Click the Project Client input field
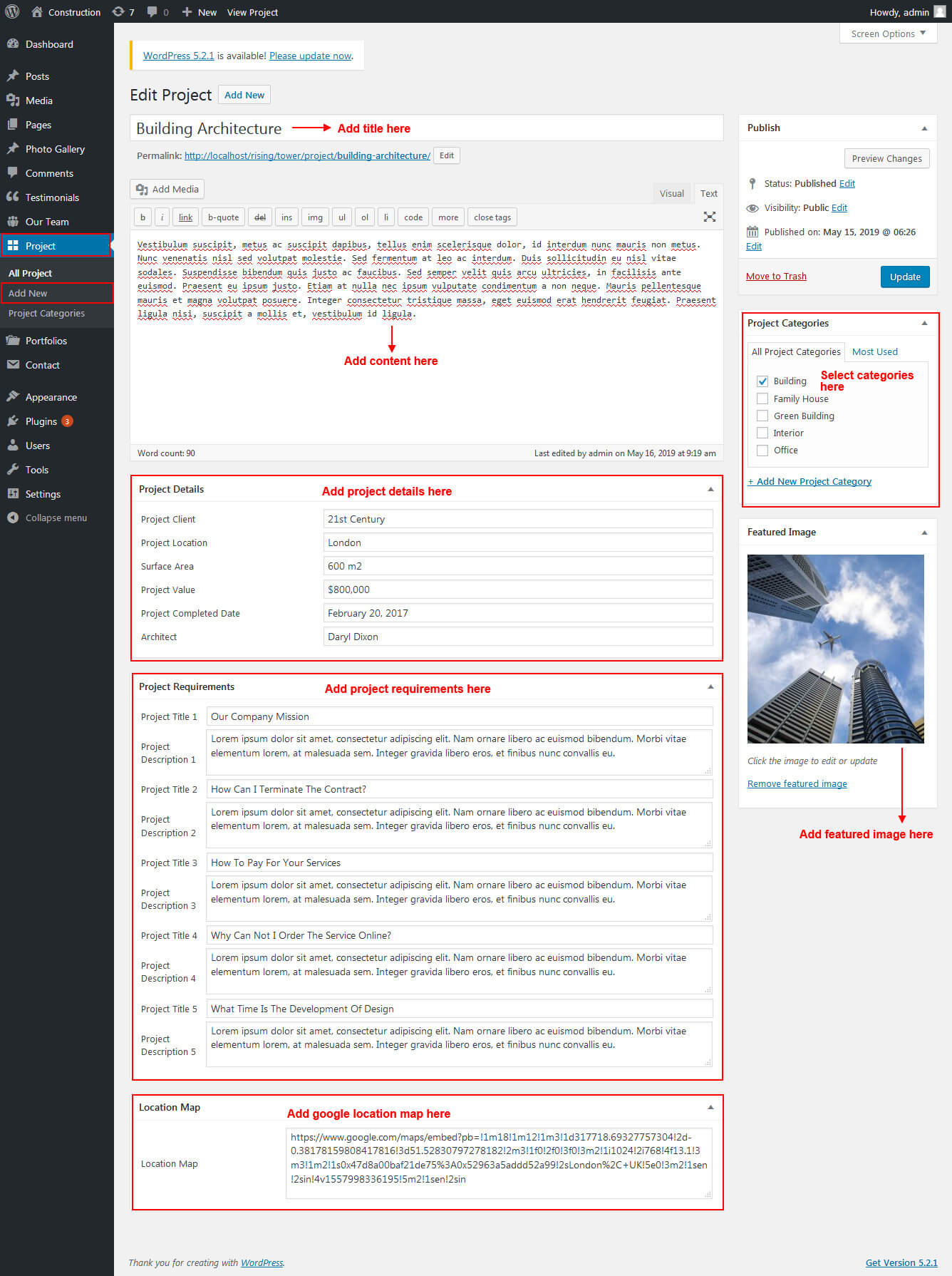The height and width of the screenshot is (1276, 952). pos(517,519)
